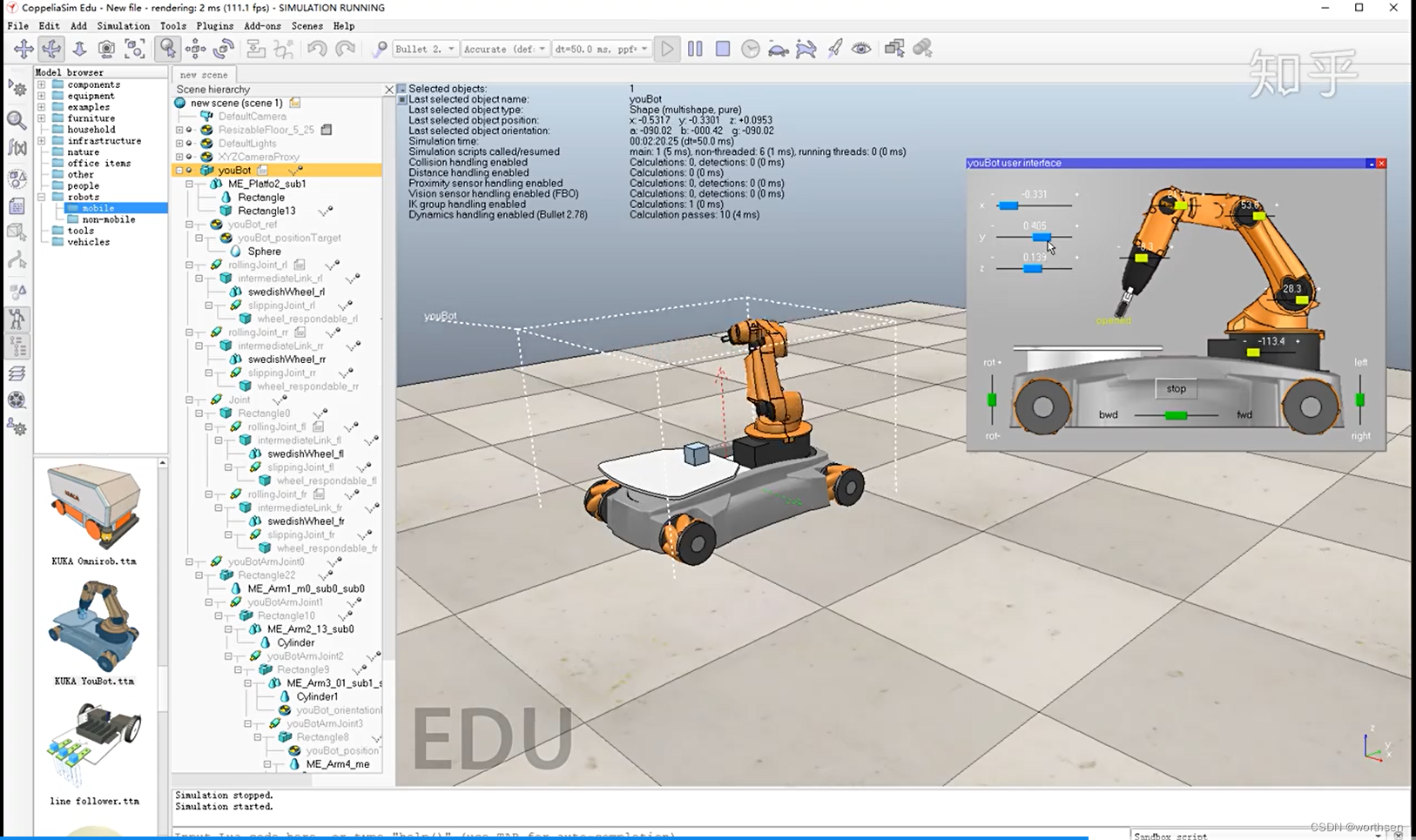Viewport: 1416px width, 840px height.
Task: Expand the equipment folder in Model browser
Action: coord(41,97)
